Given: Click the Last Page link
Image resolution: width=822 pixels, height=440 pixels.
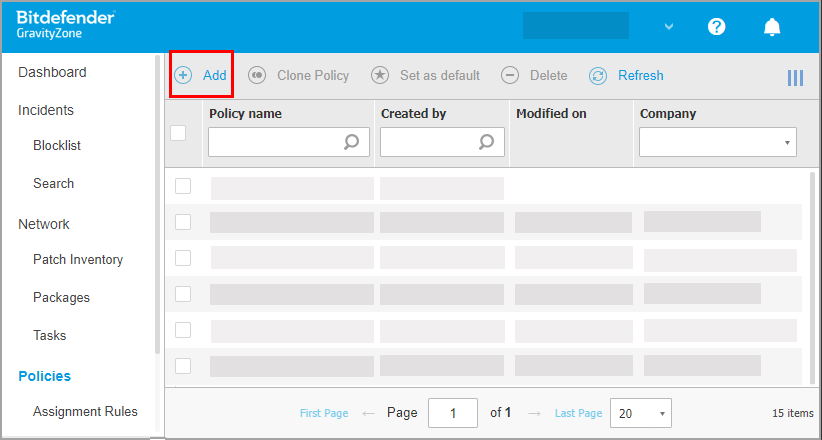Looking at the screenshot, I should coord(578,413).
